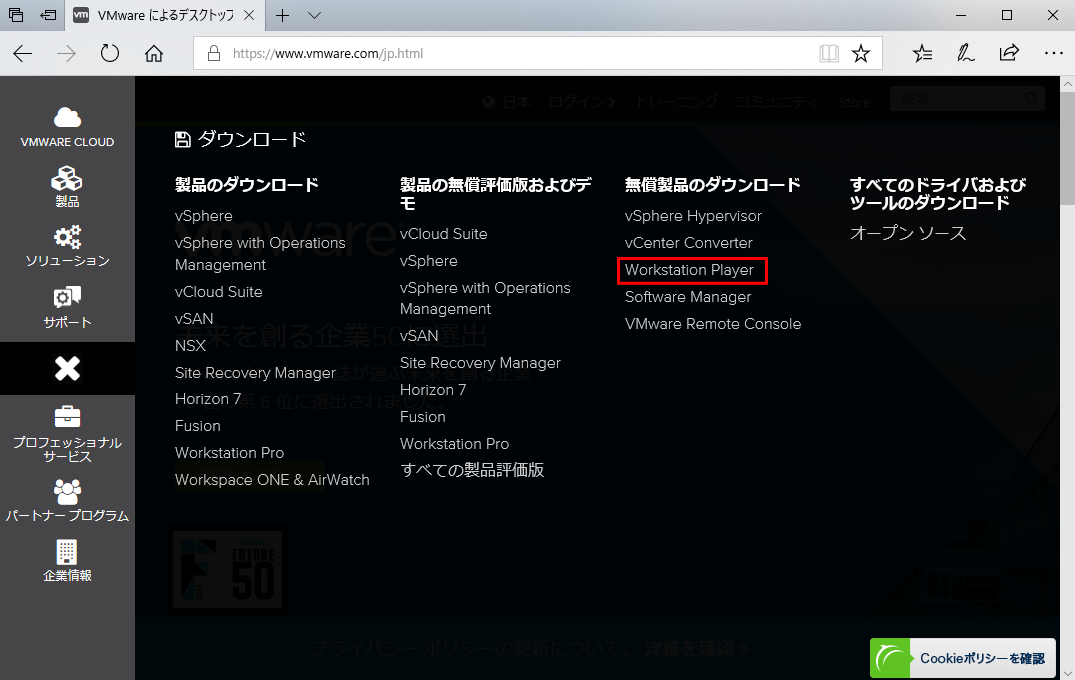This screenshot has height=680, width=1075.
Task: Select the オープン ソース link
Action: (907, 233)
